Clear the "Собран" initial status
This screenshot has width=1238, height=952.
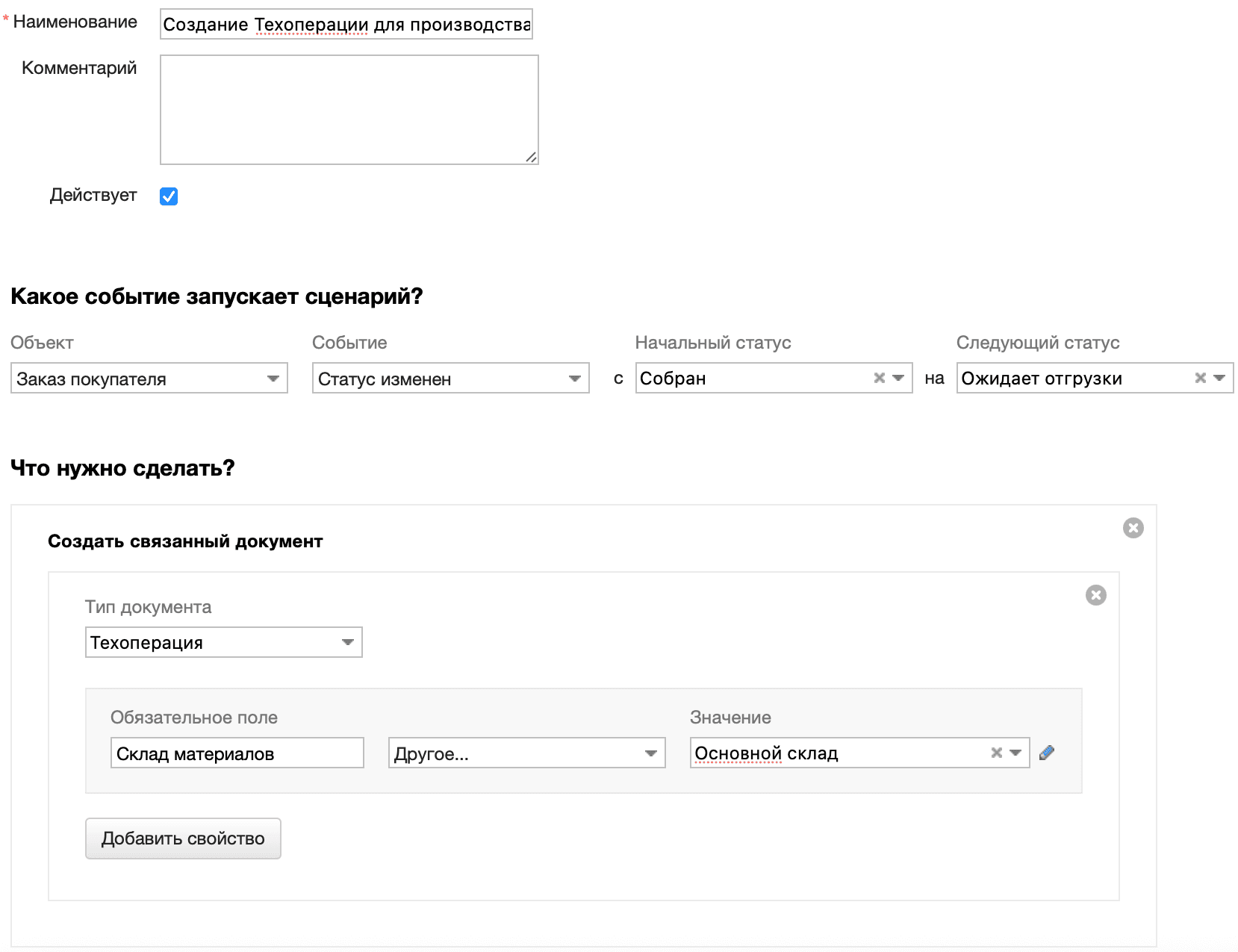(x=878, y=378)
